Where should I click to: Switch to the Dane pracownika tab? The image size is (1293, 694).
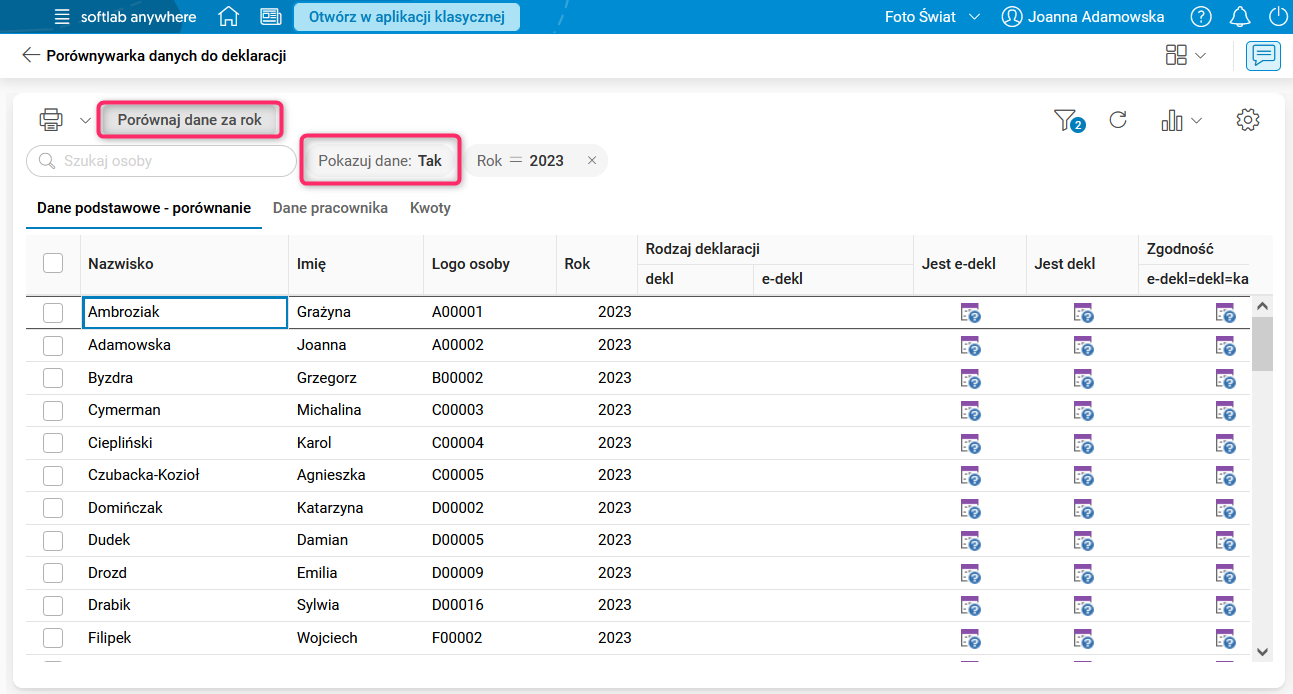[x=330, y=208]
